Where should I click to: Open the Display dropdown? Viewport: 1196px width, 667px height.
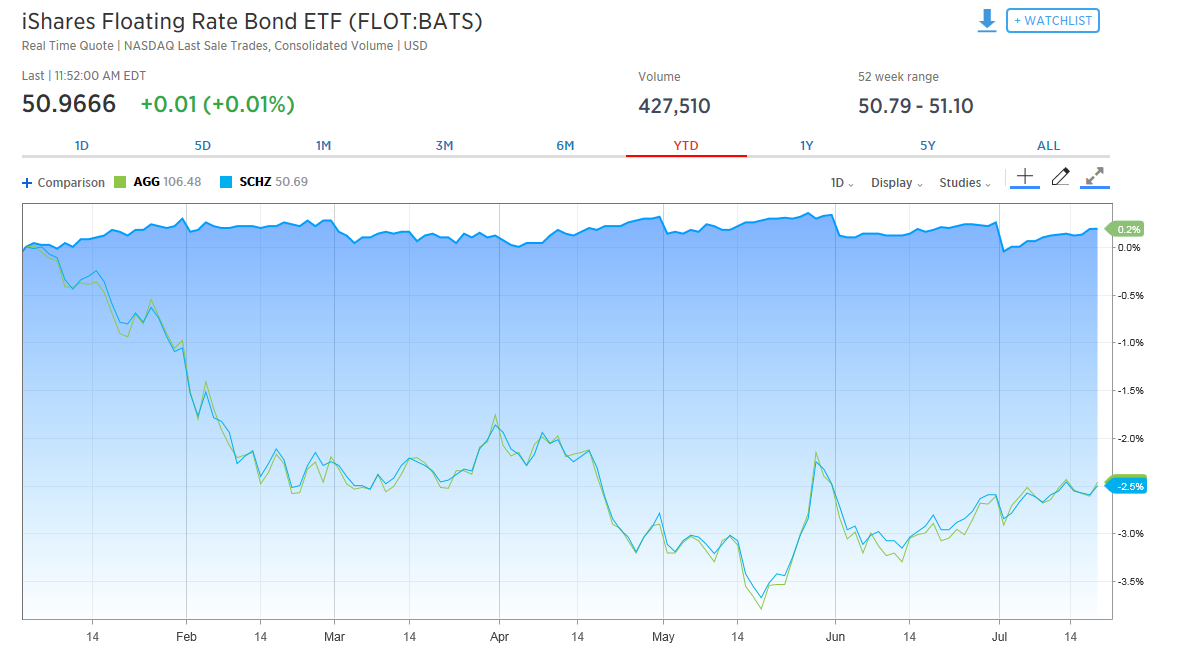click(x=892, y=183)
